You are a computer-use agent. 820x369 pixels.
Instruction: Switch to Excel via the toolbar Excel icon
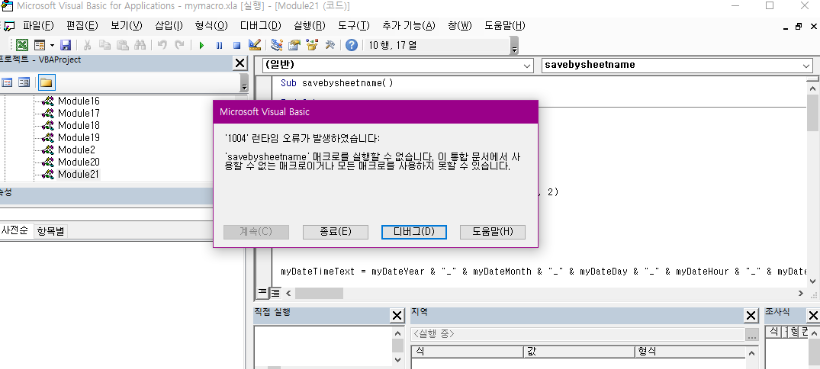tap(22, 45)
